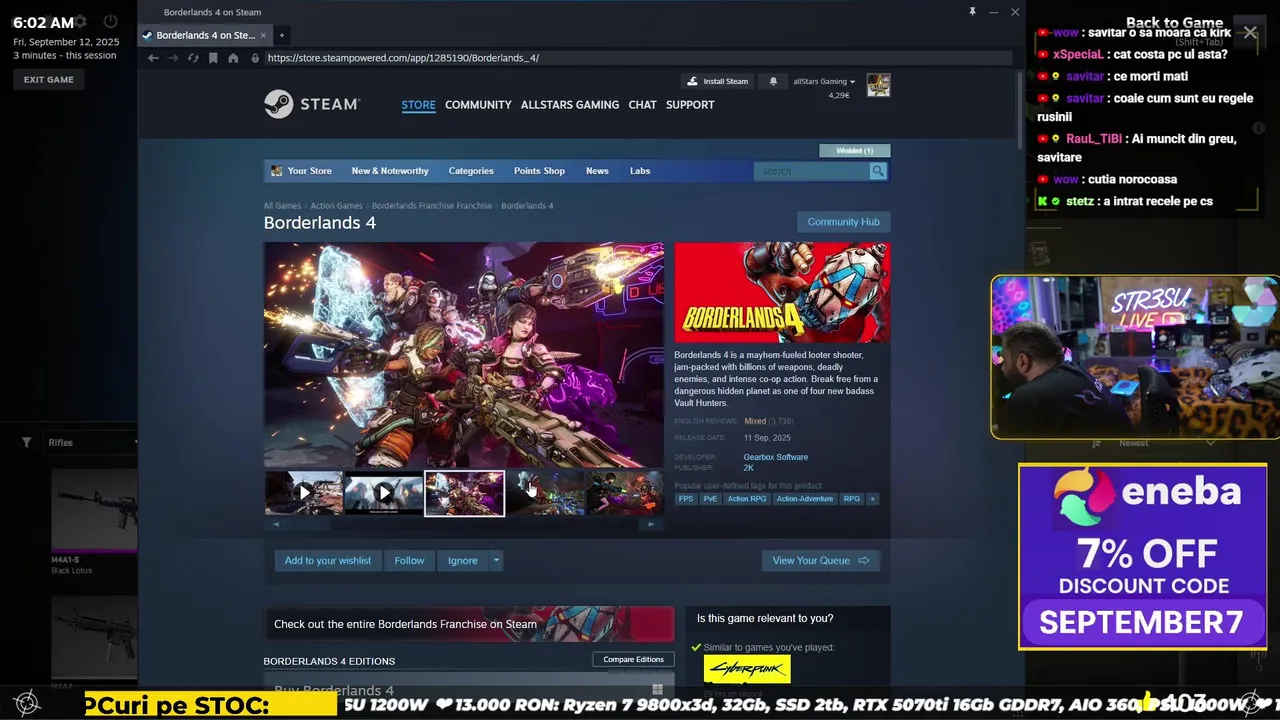Open the allStars Gaming profile avatar

pos(878,85)
